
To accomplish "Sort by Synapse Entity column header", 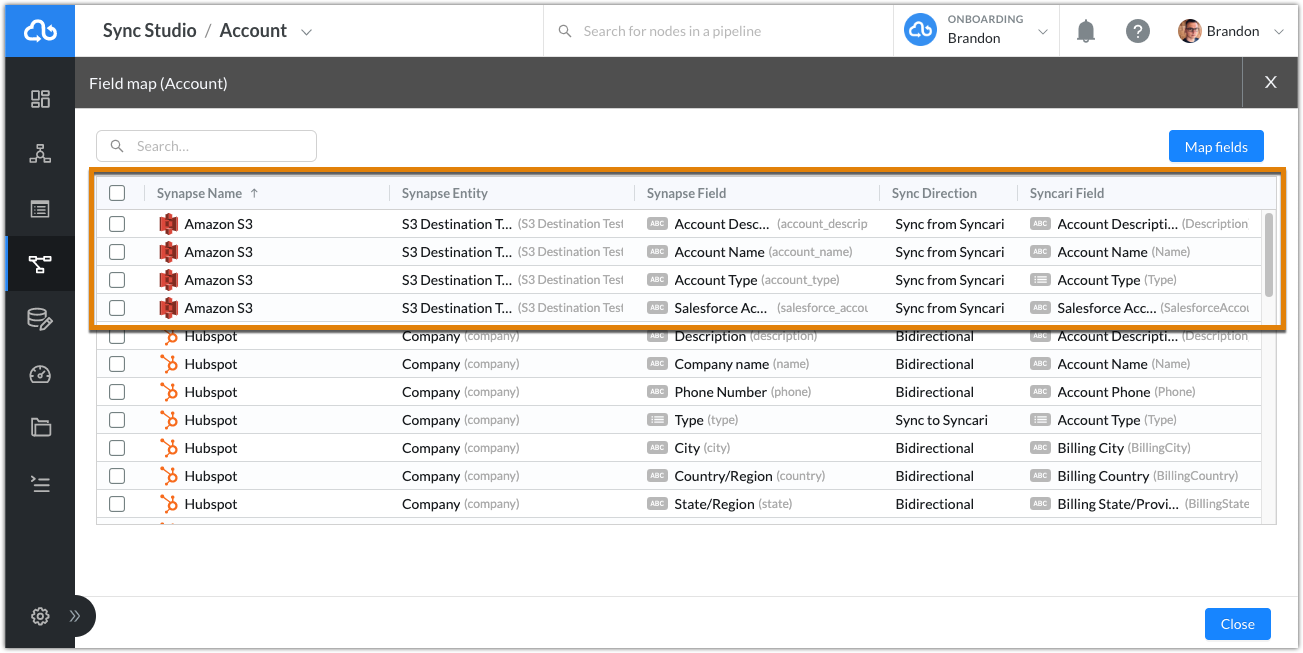I will coord(445,193).
